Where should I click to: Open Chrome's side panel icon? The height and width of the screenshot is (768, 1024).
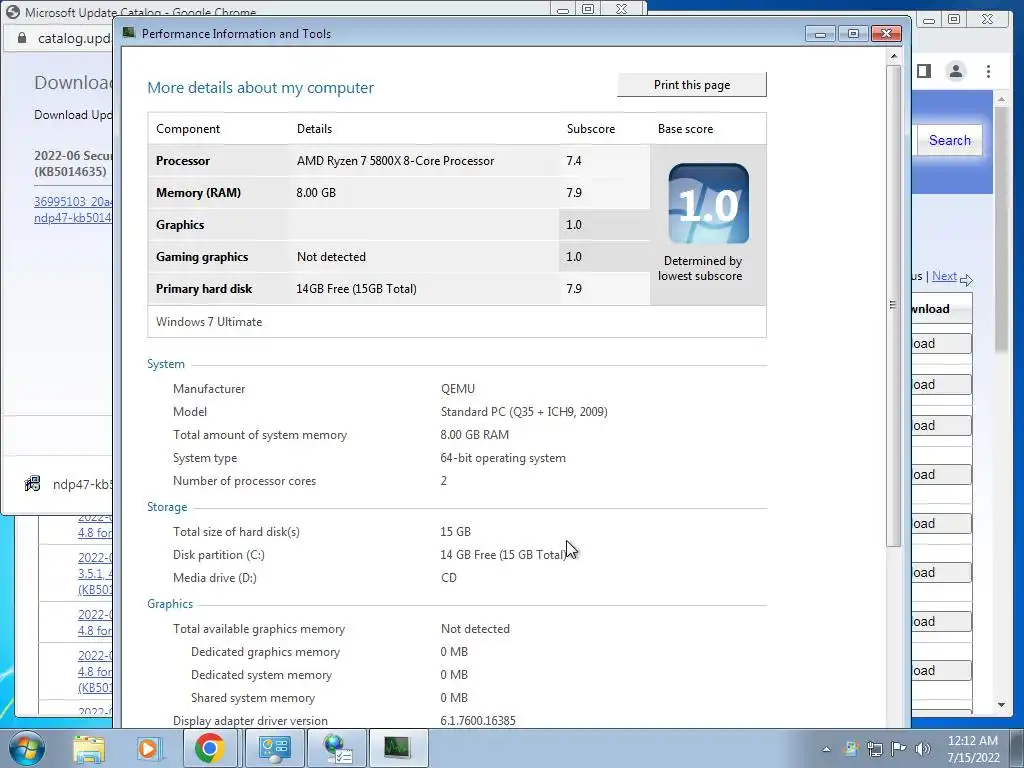pos(923,71)
